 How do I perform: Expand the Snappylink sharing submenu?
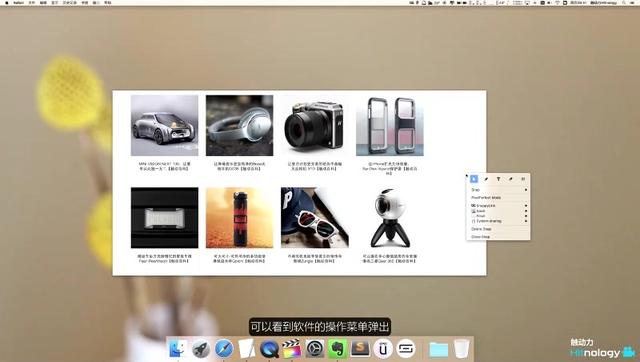498,206
